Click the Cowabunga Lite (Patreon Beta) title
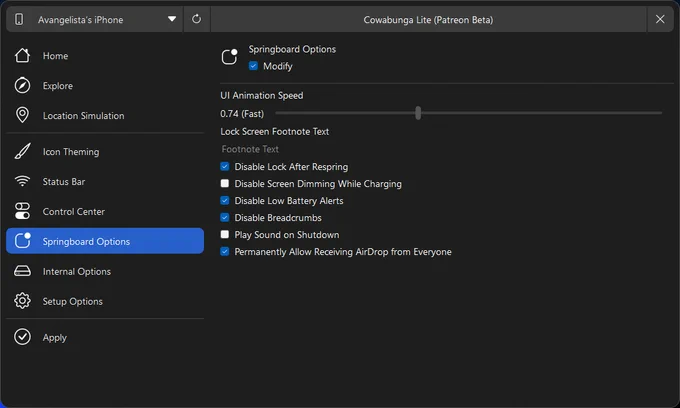The height and width of the screenshot is (408, 680). point(428,20)
